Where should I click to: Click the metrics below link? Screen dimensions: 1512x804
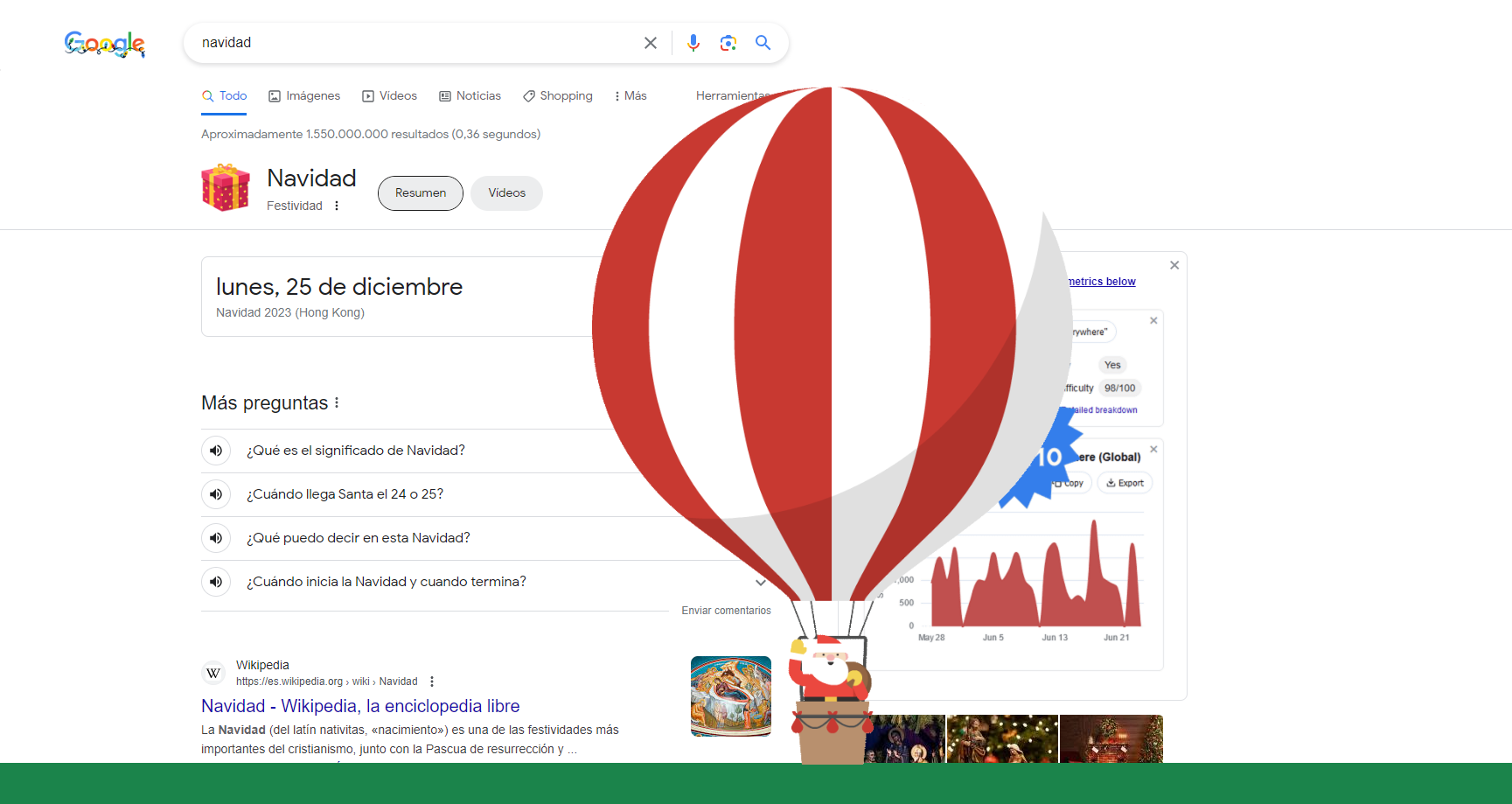click(x=1102, y=282)
